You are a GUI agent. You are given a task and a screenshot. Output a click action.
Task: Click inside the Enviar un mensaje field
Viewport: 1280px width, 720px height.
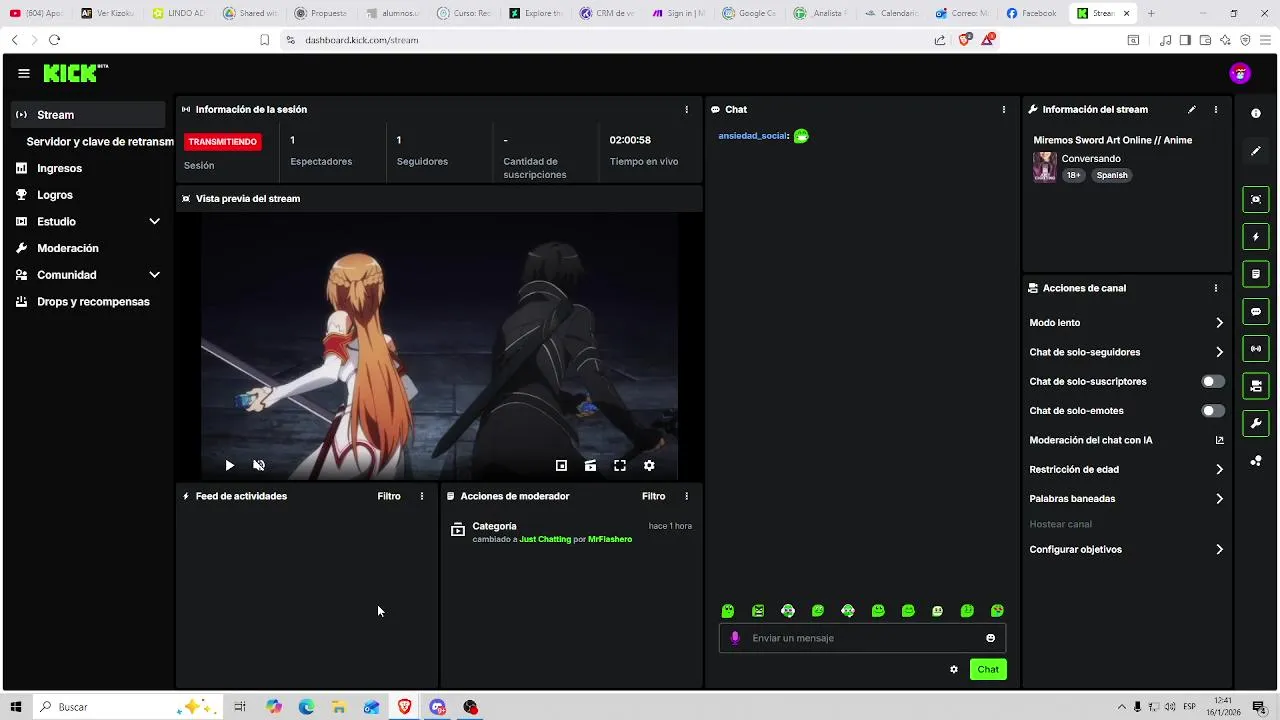862,638
